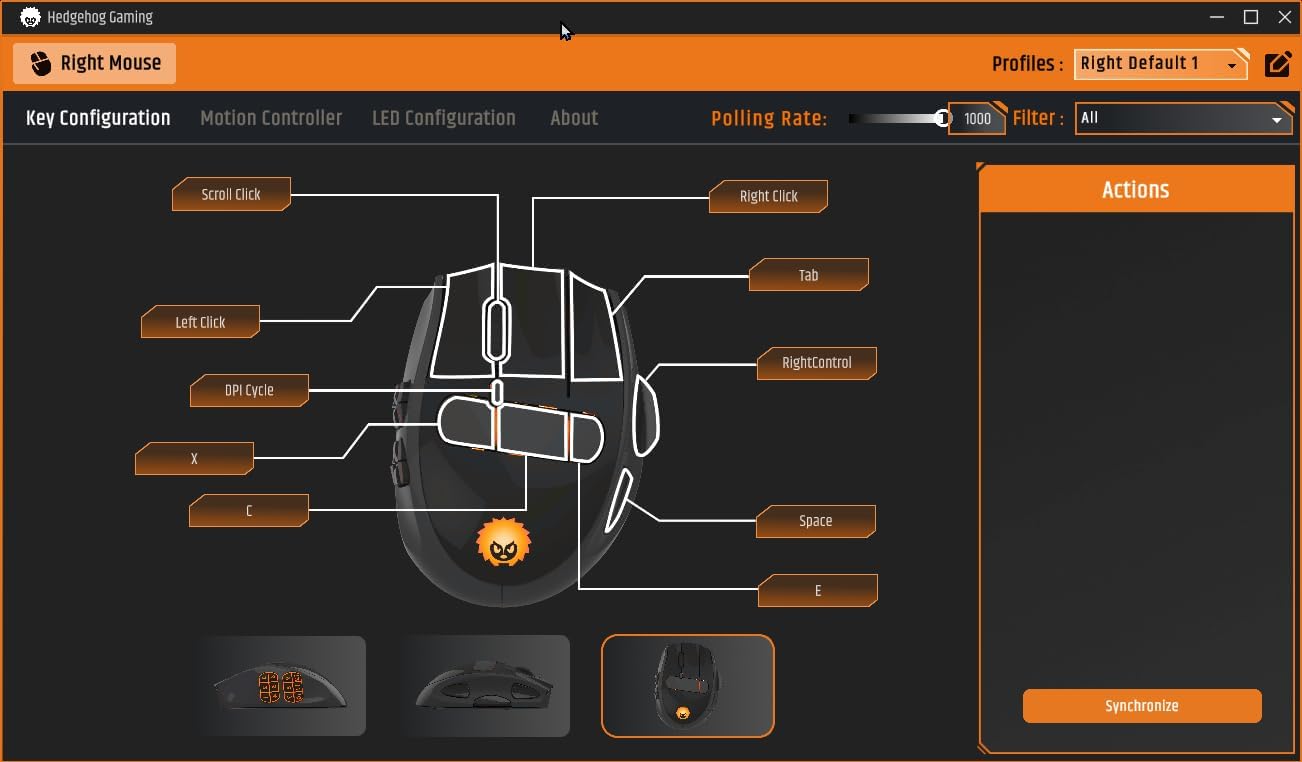Select the Scroll Click key assignment
Image resolution: width=1302 pixels, height=762 pixels.
[x=231, y=194]
